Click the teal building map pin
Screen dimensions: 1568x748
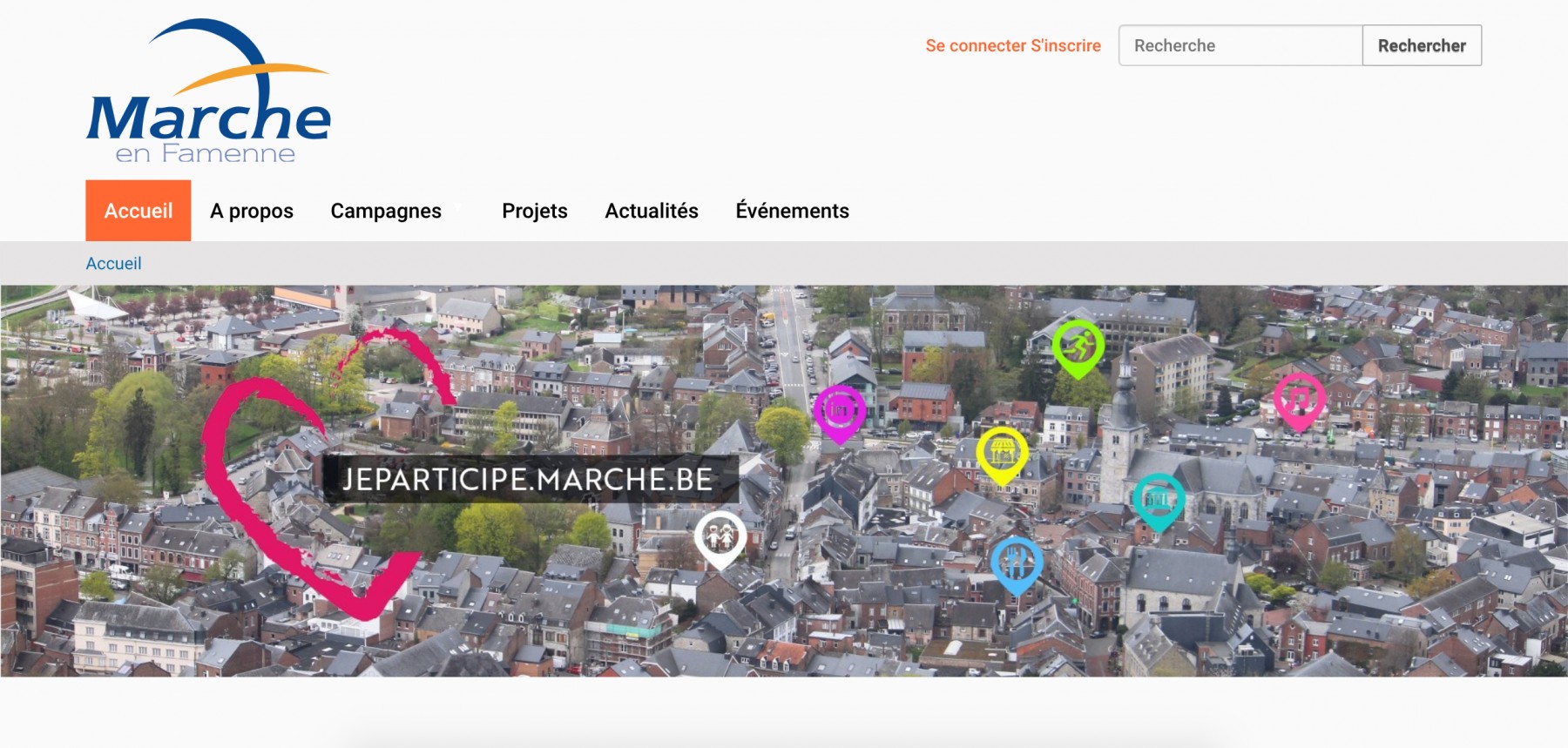pos(1159,503)
